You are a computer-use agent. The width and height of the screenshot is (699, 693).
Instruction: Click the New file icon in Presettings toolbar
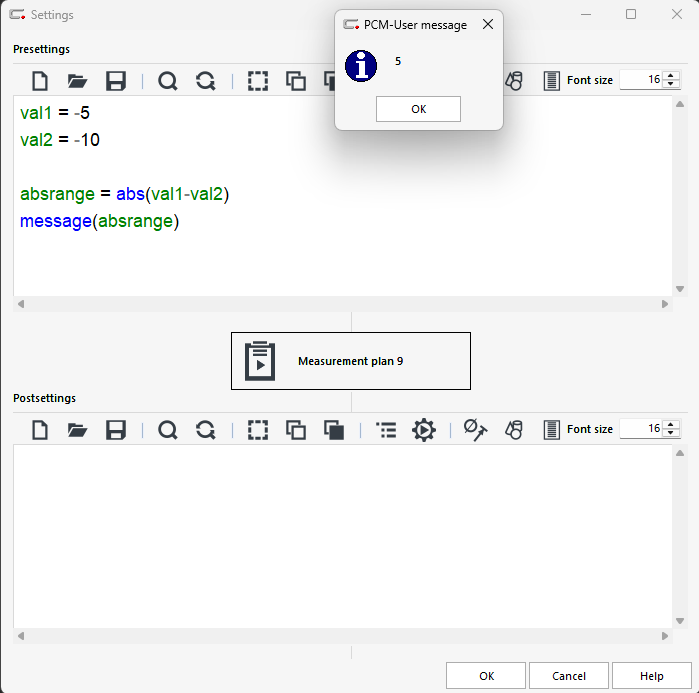point(40,81)
